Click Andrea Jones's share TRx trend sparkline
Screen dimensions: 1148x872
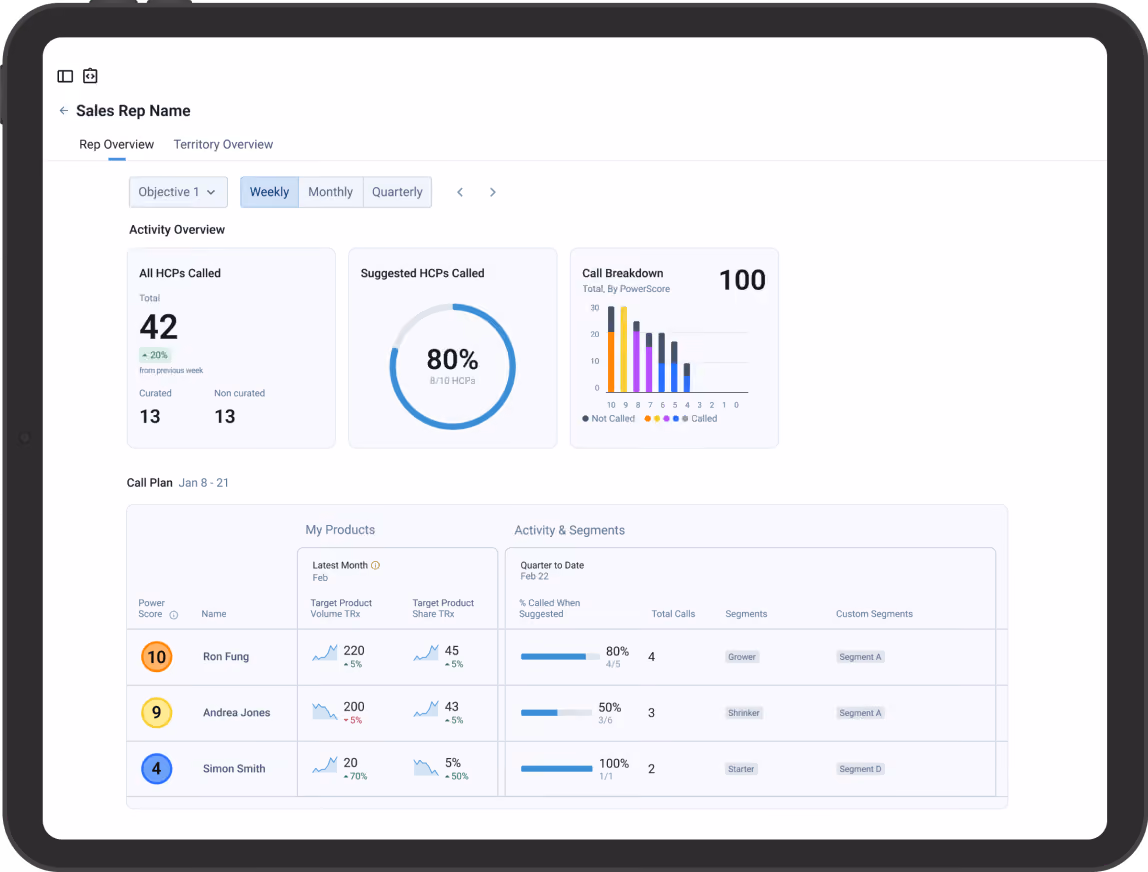tap(426, 709)
